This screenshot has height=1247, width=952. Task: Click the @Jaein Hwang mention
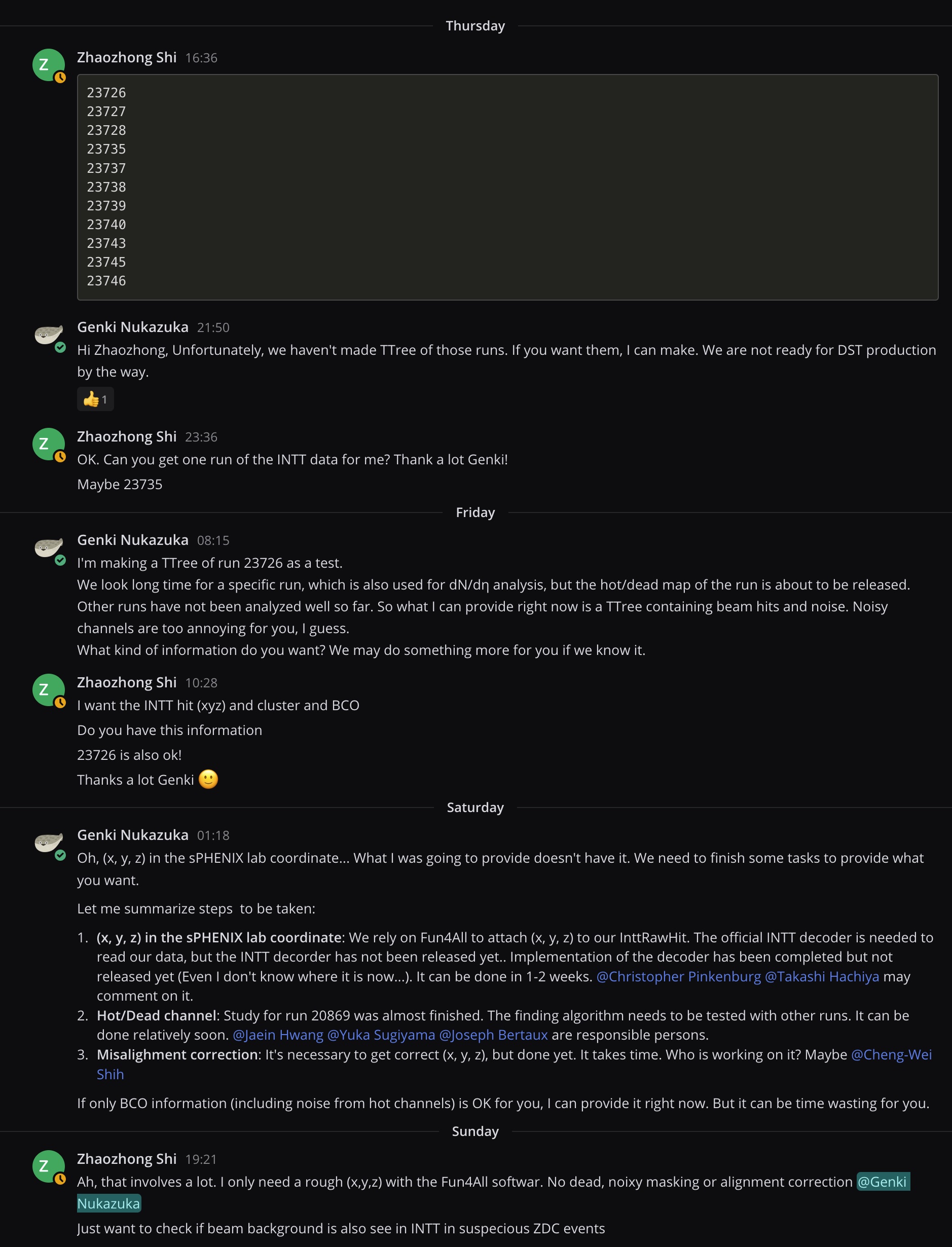(x=278, y=1035)
